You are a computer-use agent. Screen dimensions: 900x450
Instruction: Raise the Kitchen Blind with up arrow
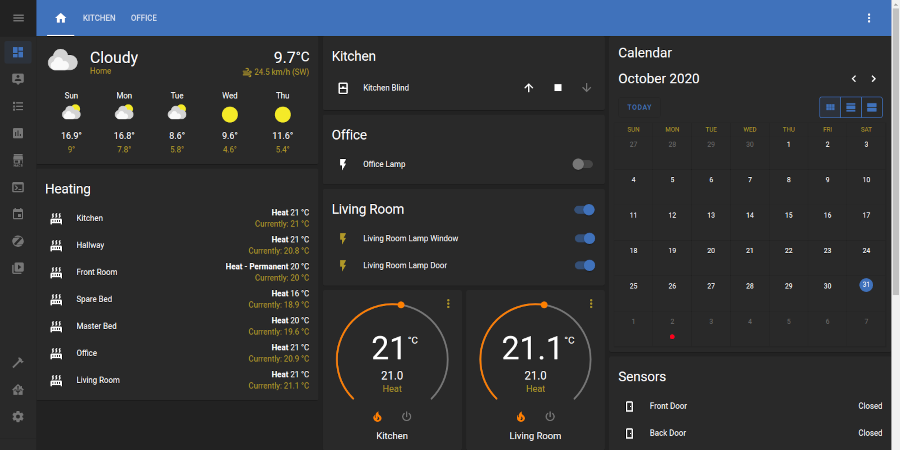click(529, 88)
